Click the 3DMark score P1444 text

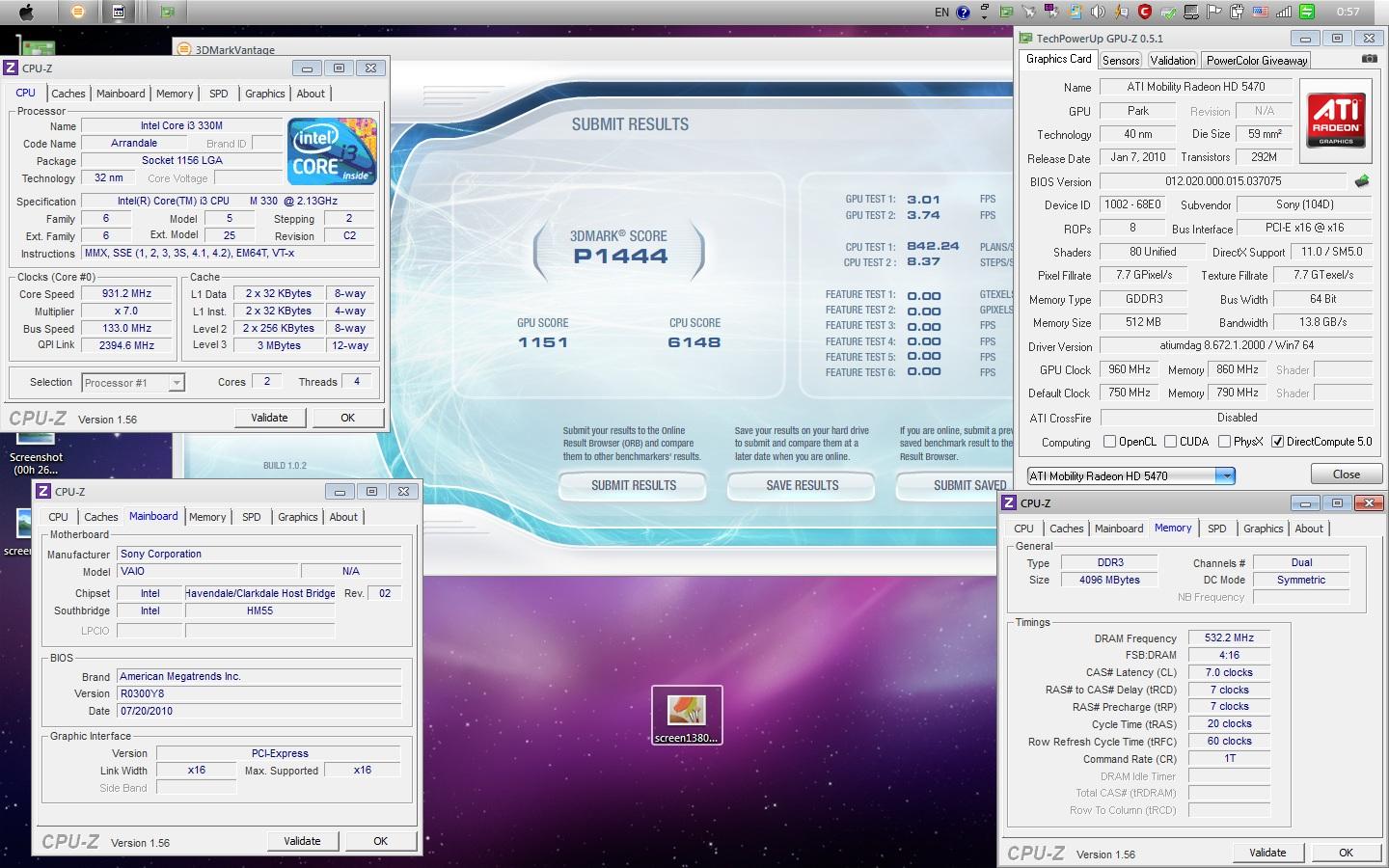[620, 257]
